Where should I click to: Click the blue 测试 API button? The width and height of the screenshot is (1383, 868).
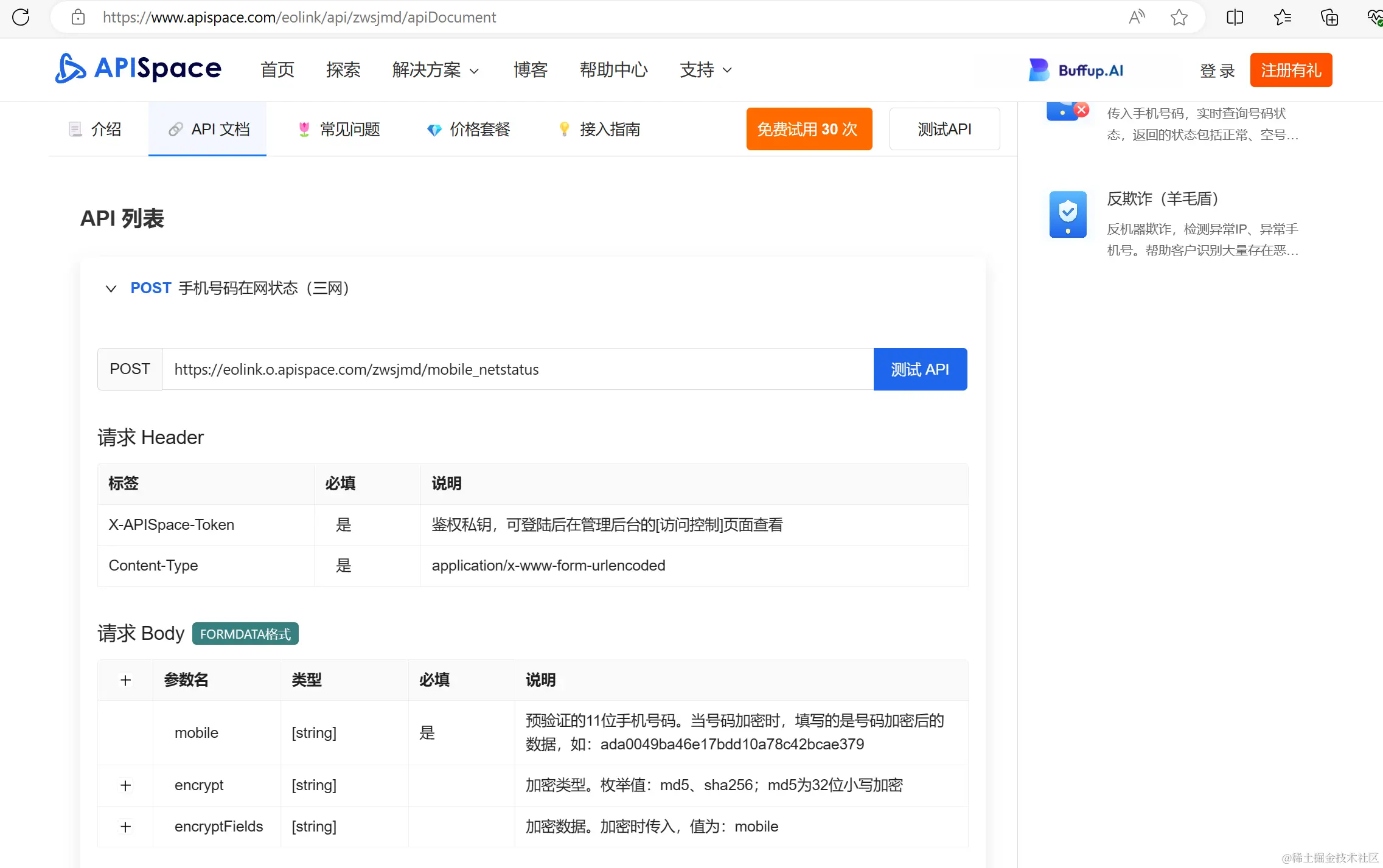pyautogui.click(x=919, y=369)
